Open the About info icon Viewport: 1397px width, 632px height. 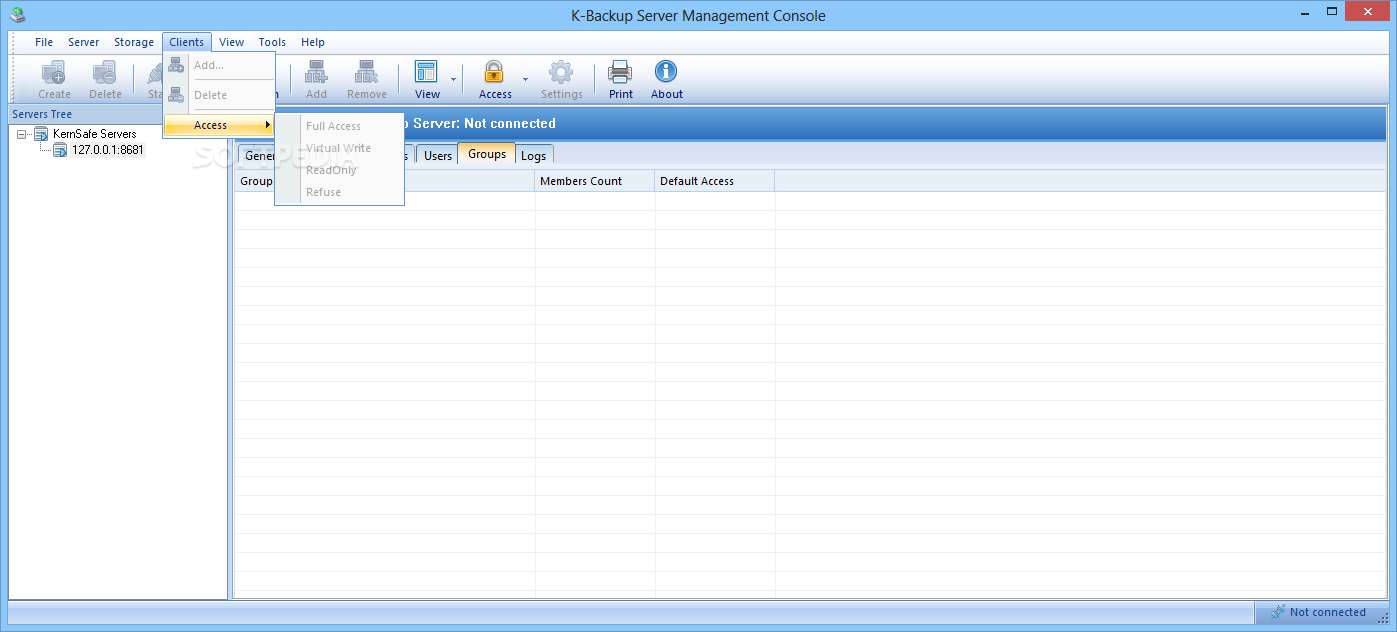(666, 72)
